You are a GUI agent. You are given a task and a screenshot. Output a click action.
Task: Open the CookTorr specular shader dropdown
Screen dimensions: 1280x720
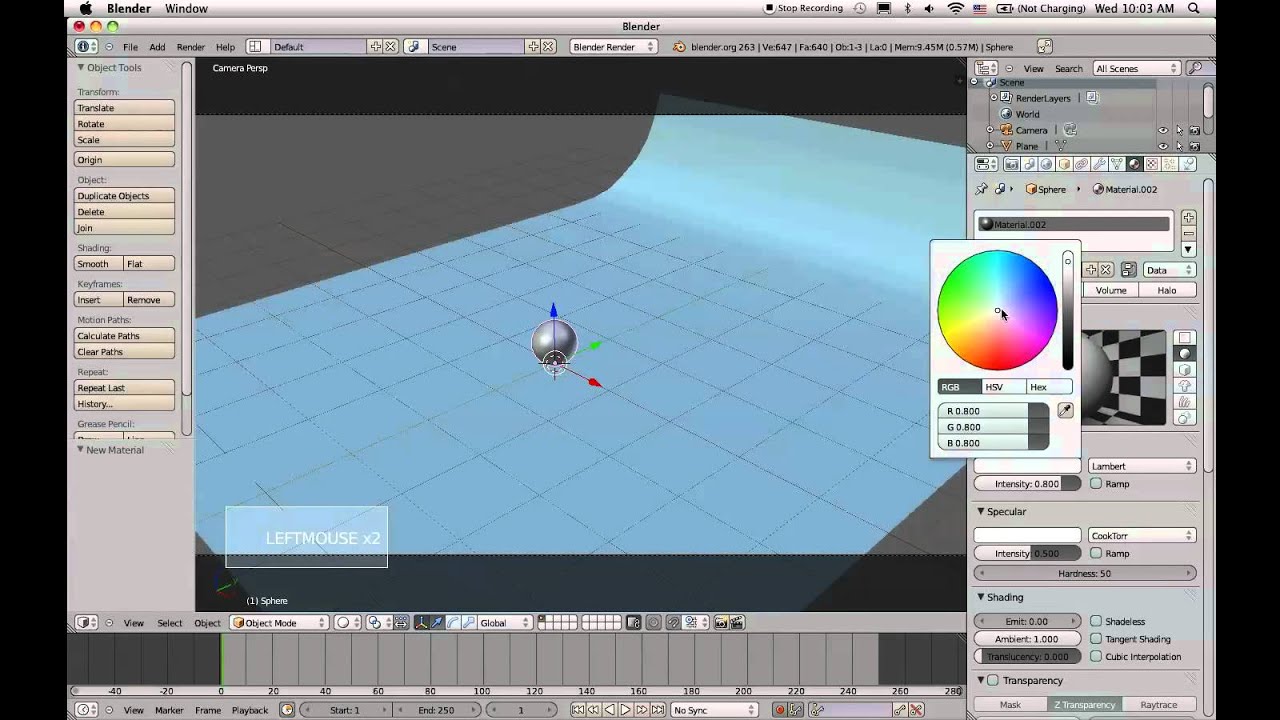point(1141,536)
